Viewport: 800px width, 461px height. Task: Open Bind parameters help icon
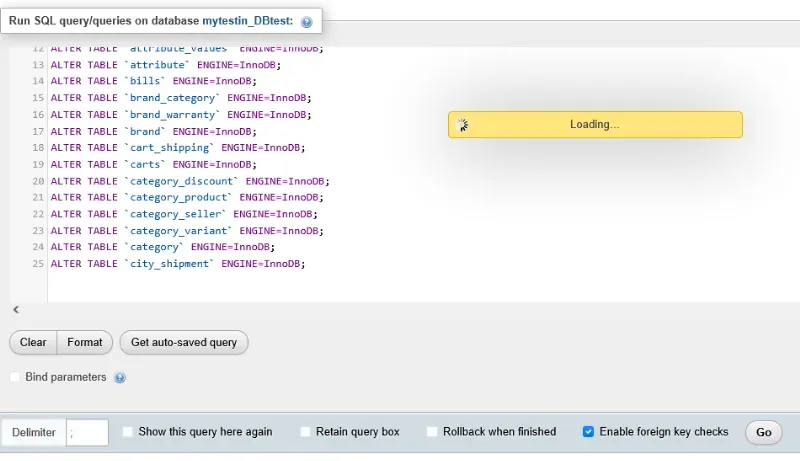click(120, 378)
